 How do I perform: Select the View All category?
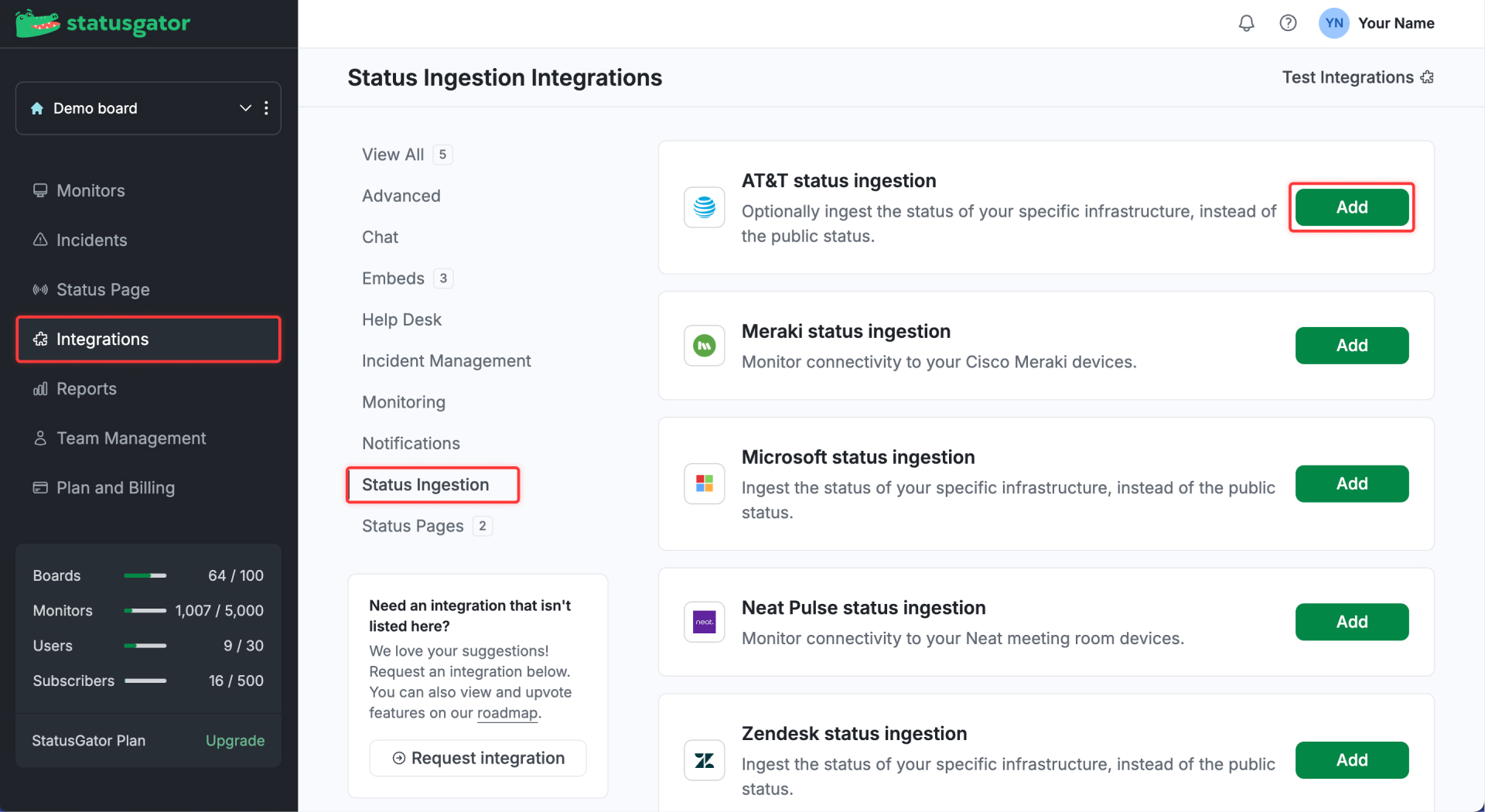[393, 155]
